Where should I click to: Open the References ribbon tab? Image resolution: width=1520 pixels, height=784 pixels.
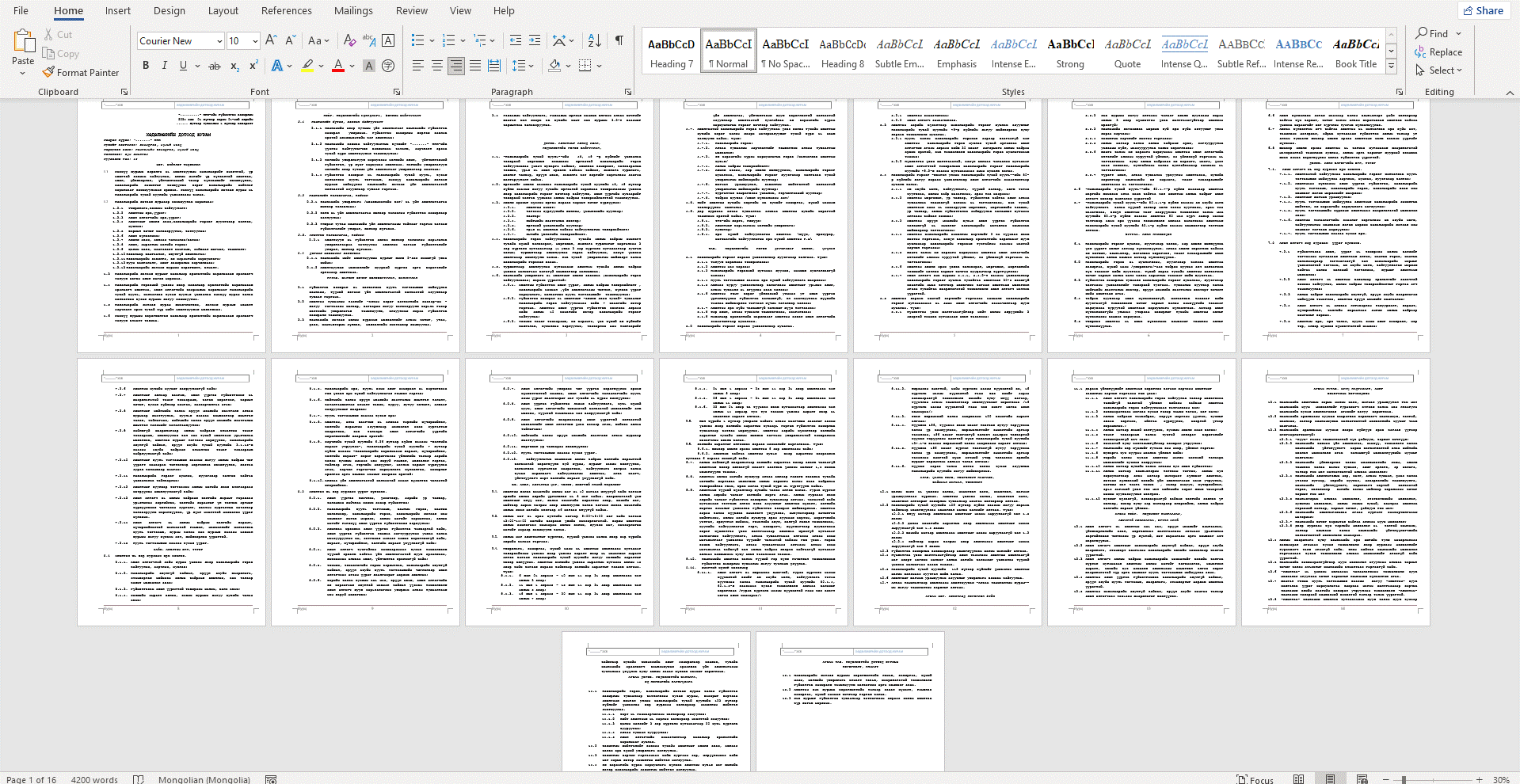286,11
